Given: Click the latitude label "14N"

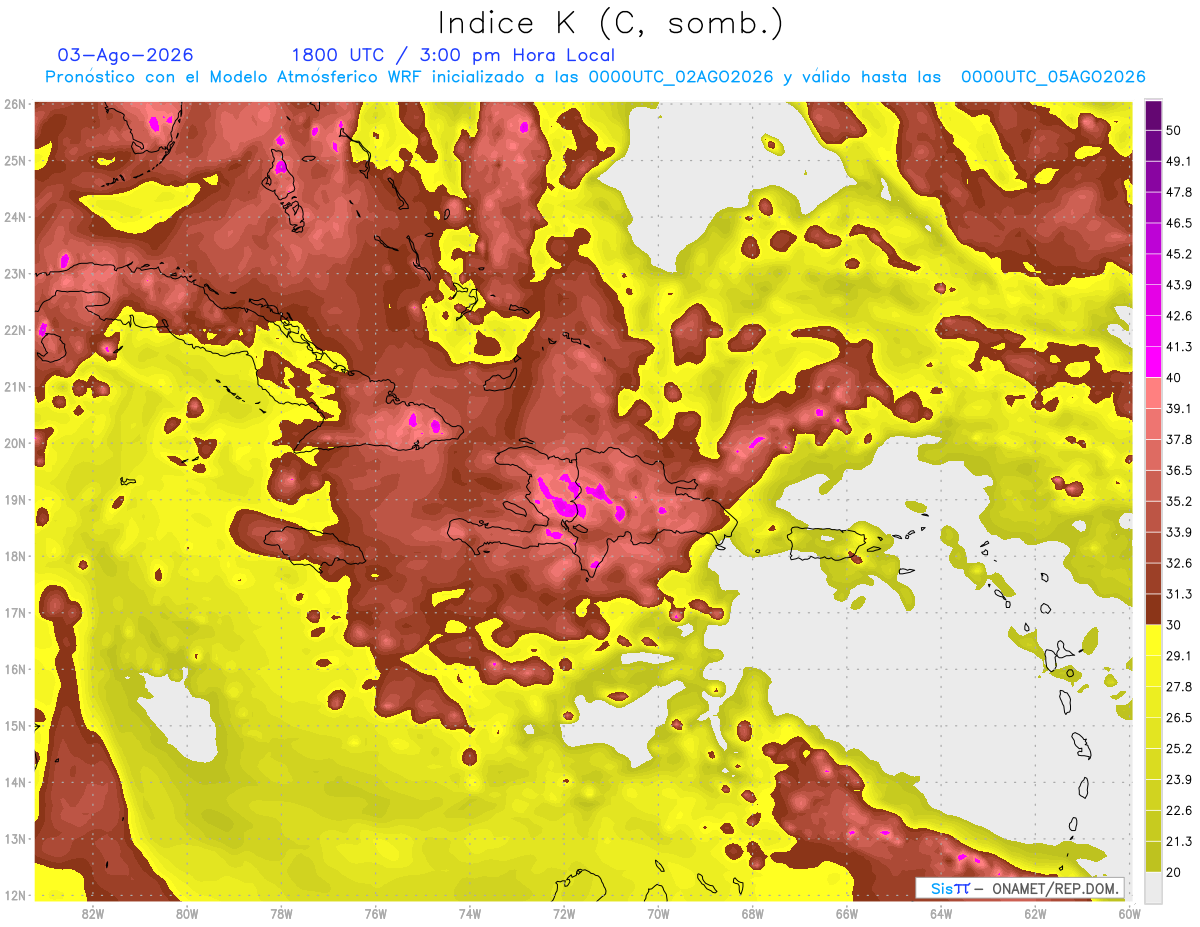Looking at the screenshot, I should (x=15, y=782).
